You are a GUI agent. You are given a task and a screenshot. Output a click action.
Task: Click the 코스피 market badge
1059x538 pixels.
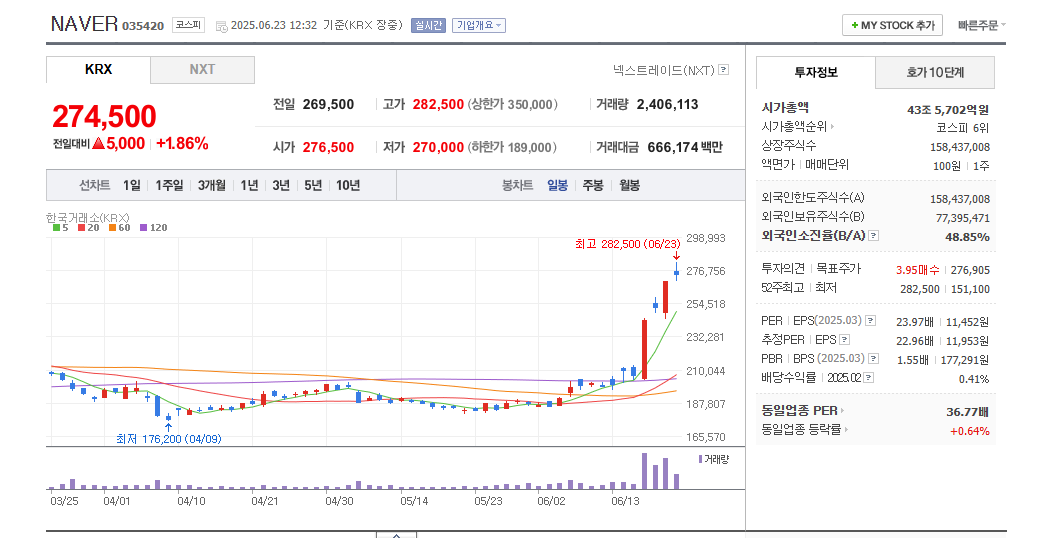(188, 25)
